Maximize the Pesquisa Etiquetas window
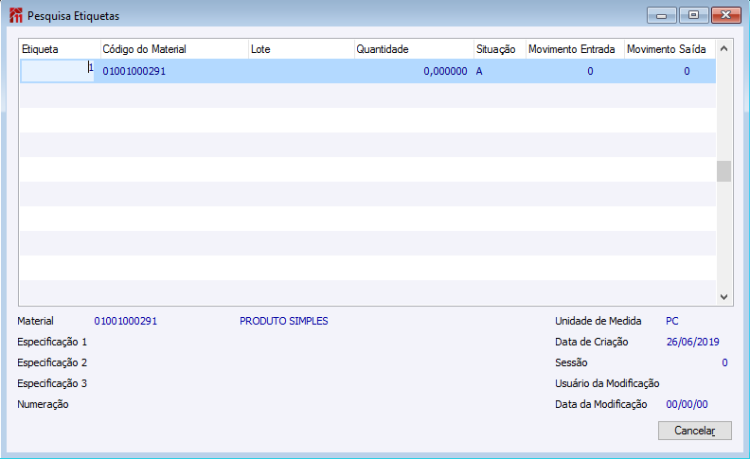This screenshot has height=459, width=750. pos(694,15)
